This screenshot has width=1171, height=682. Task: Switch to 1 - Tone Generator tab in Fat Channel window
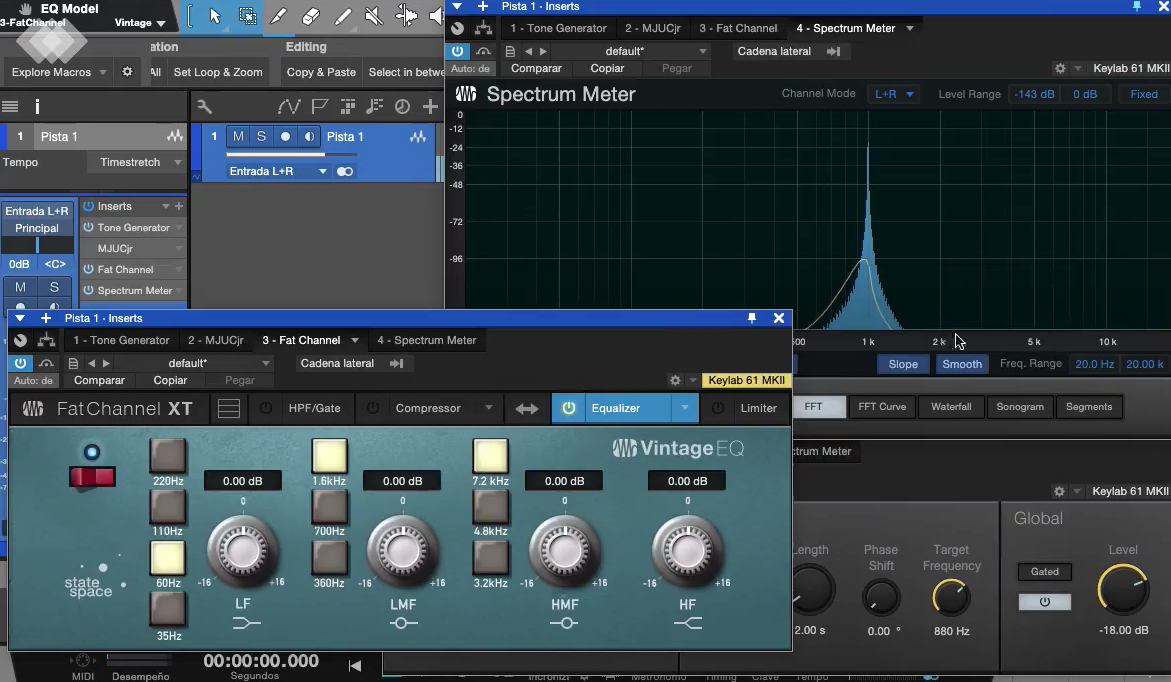click(121, 340)
